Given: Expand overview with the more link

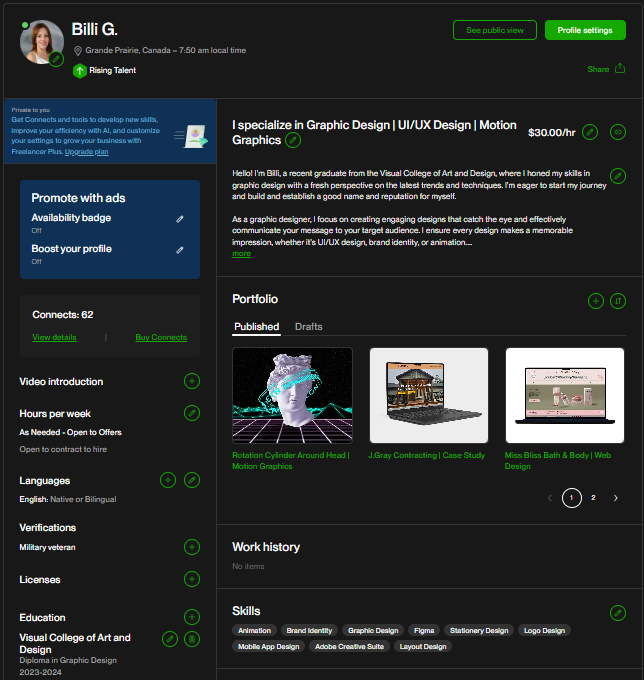Looking at the screenshot, I should [242, 254].
